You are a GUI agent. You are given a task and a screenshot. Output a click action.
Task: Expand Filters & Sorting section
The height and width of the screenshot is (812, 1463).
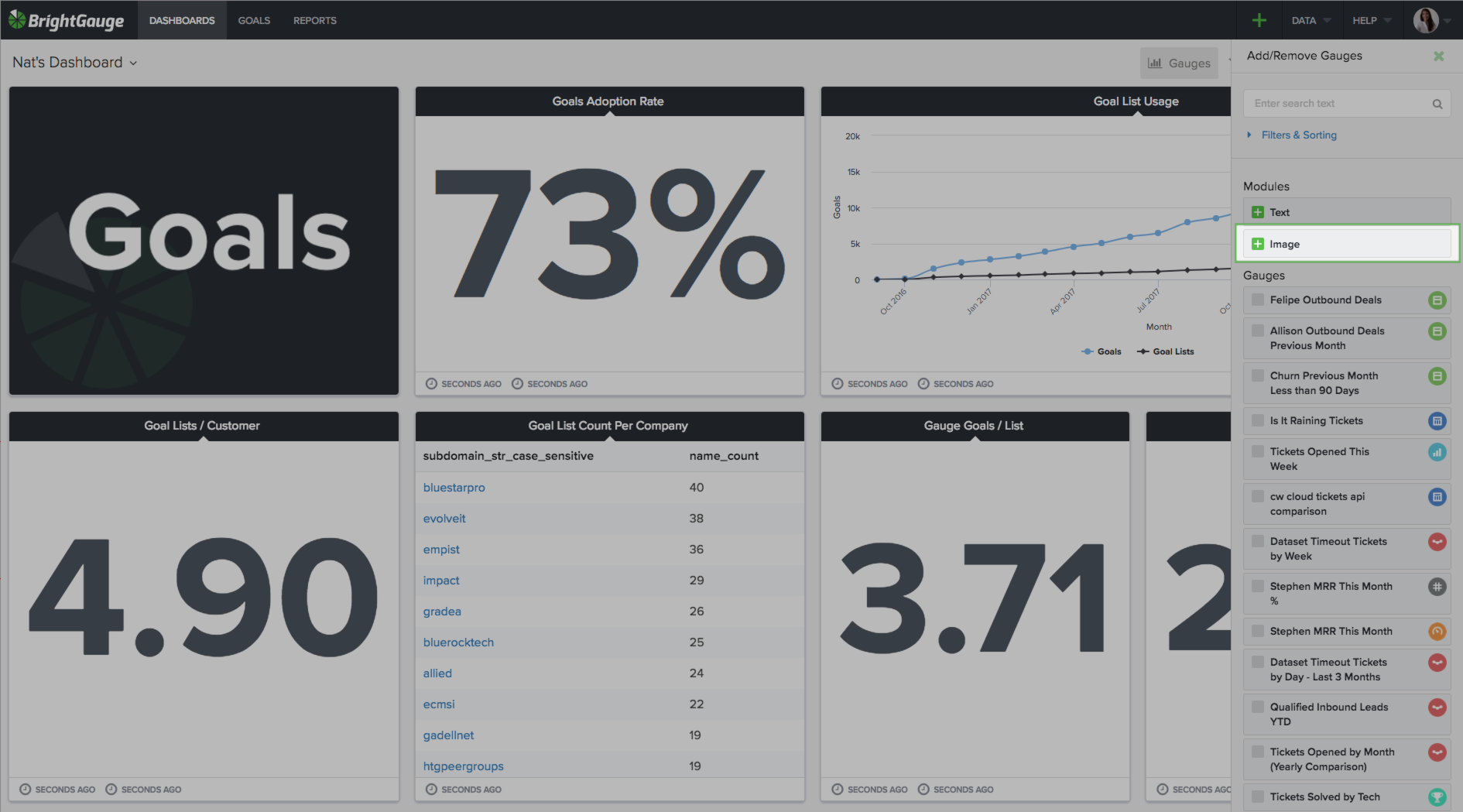(x=1292, y=135)
